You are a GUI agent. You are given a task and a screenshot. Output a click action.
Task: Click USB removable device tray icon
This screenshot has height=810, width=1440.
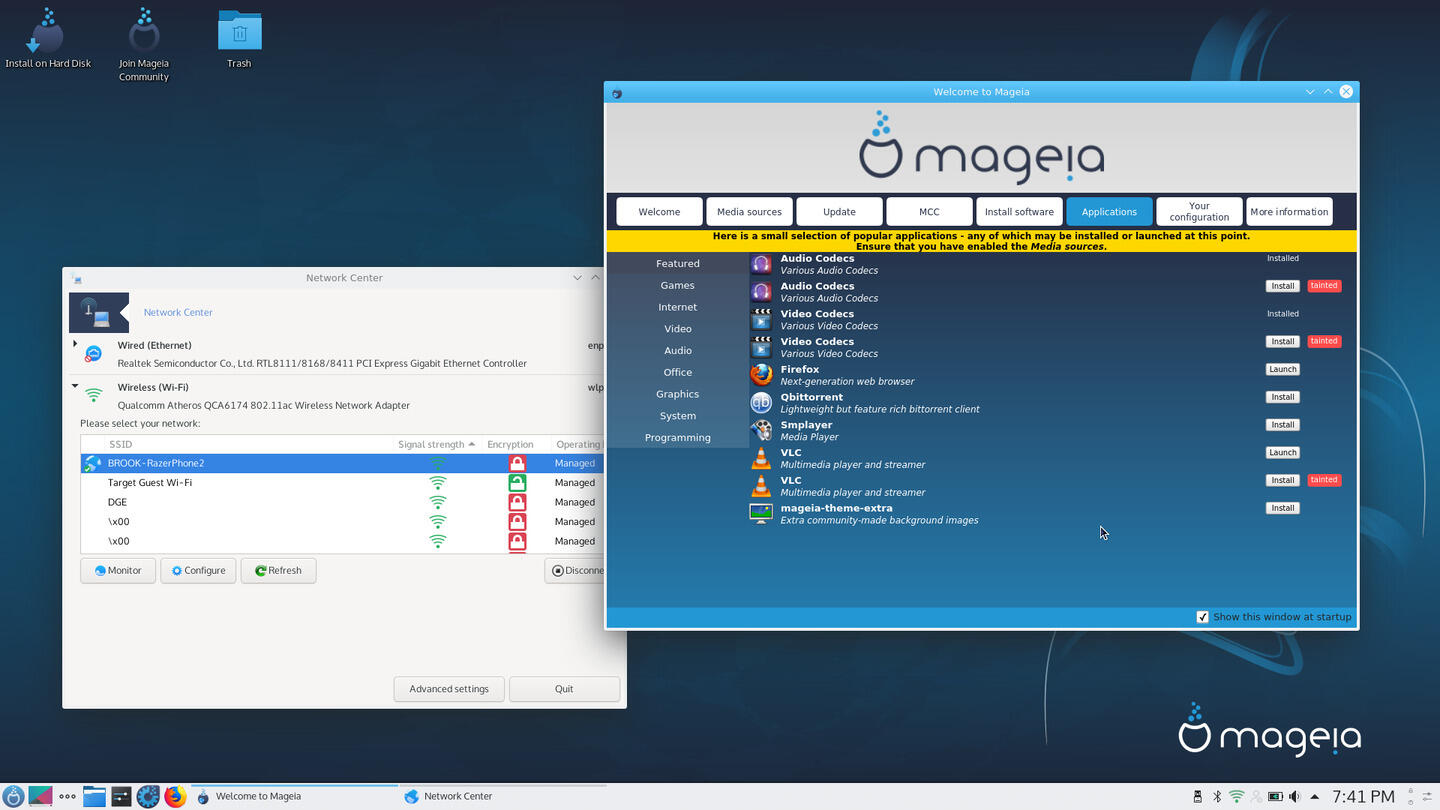1198,796
